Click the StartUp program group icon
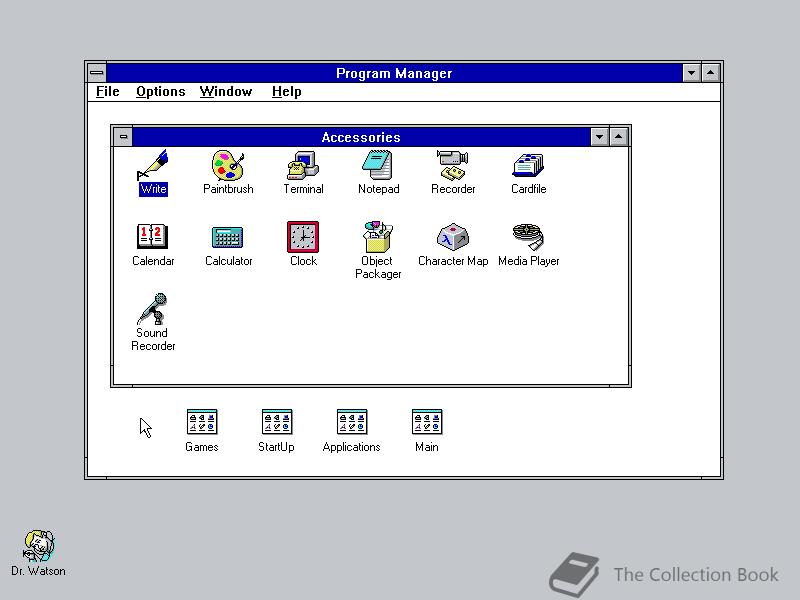 [x=277, y=422]
